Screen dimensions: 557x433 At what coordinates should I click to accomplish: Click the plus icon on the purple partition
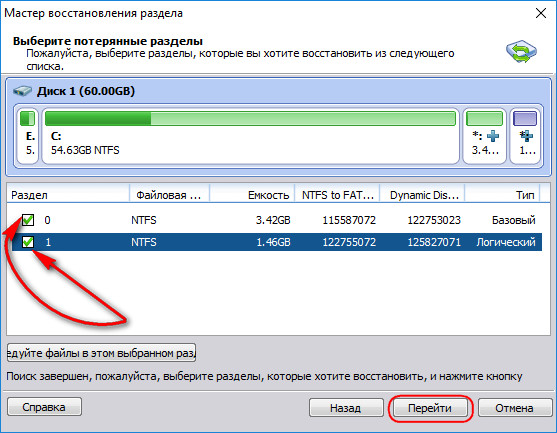[x=526, y=136]
